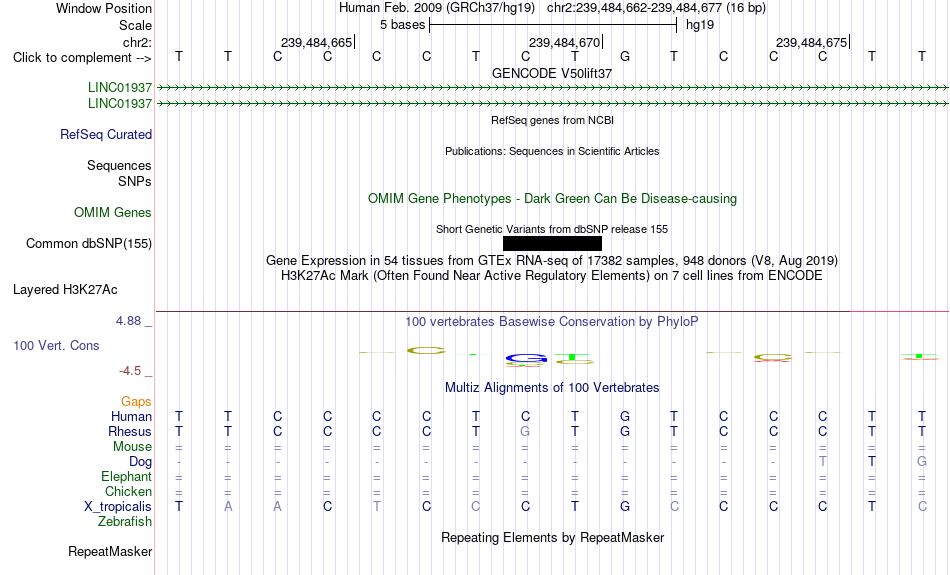Screen dimensions: 950x575
Task: Click the G base in Human row
Action: (625, 417)
